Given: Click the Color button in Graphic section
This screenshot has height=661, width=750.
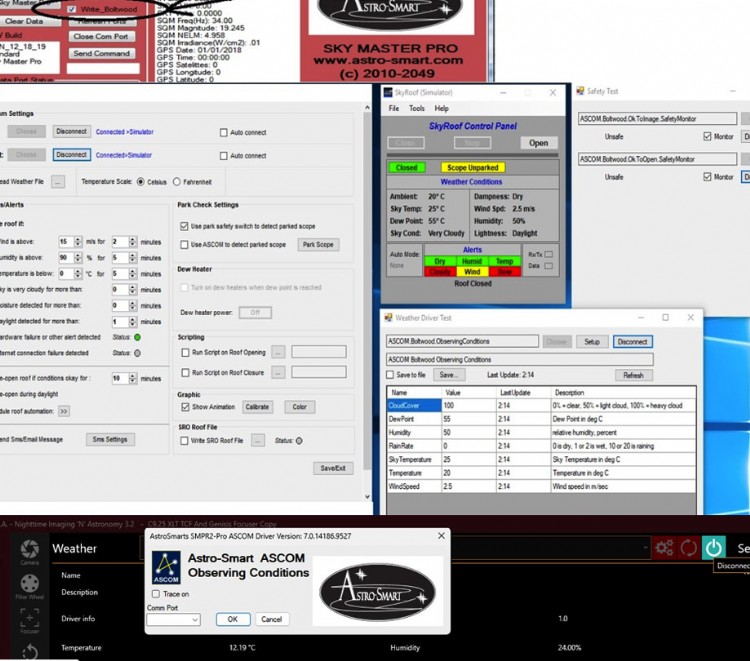Looking at the screenshot, I should (x=299, y=407).
